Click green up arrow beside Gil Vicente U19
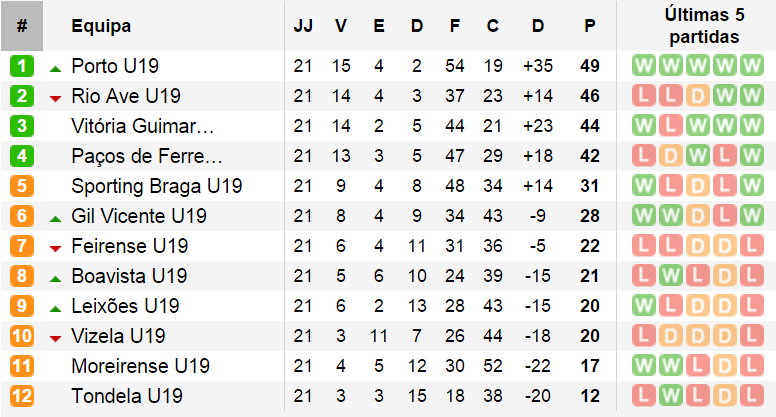 click(55, 218)
